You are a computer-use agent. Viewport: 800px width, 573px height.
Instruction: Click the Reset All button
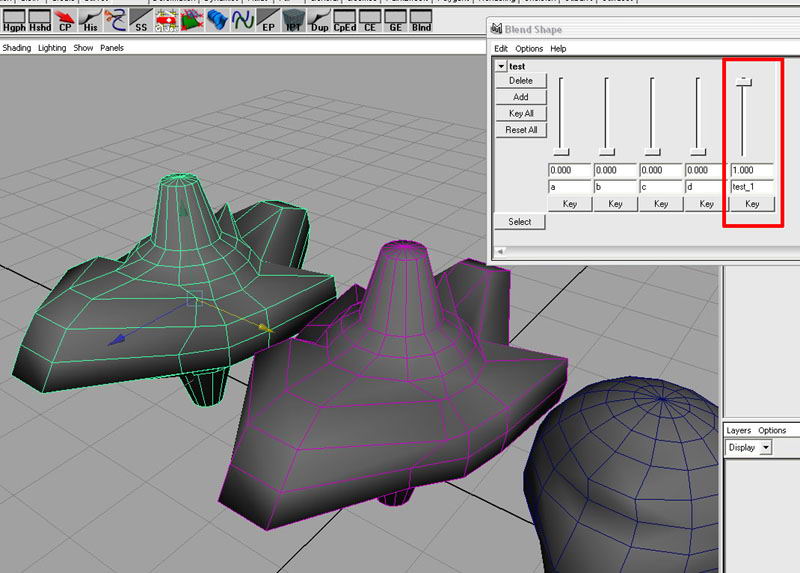(x=520, y=130)
